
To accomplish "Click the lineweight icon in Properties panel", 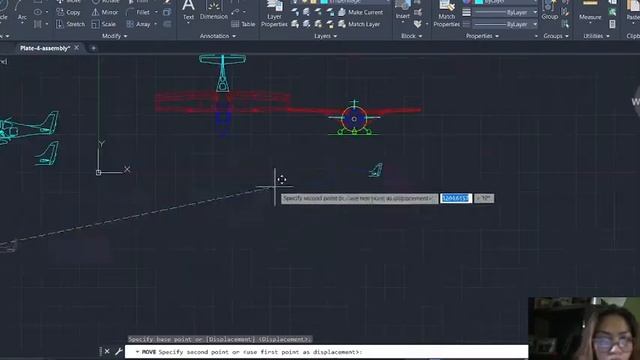I will pyautogui.click(x=467, y=12).
